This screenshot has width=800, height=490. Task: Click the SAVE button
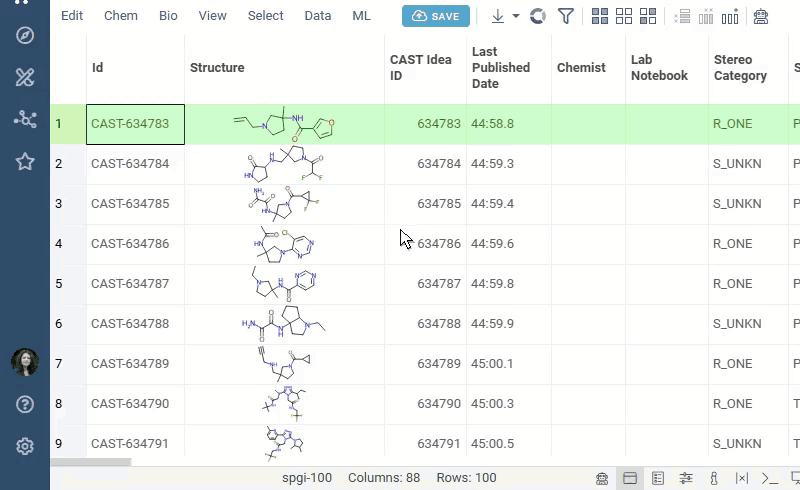pyautogui.click(x=436, y=16)
